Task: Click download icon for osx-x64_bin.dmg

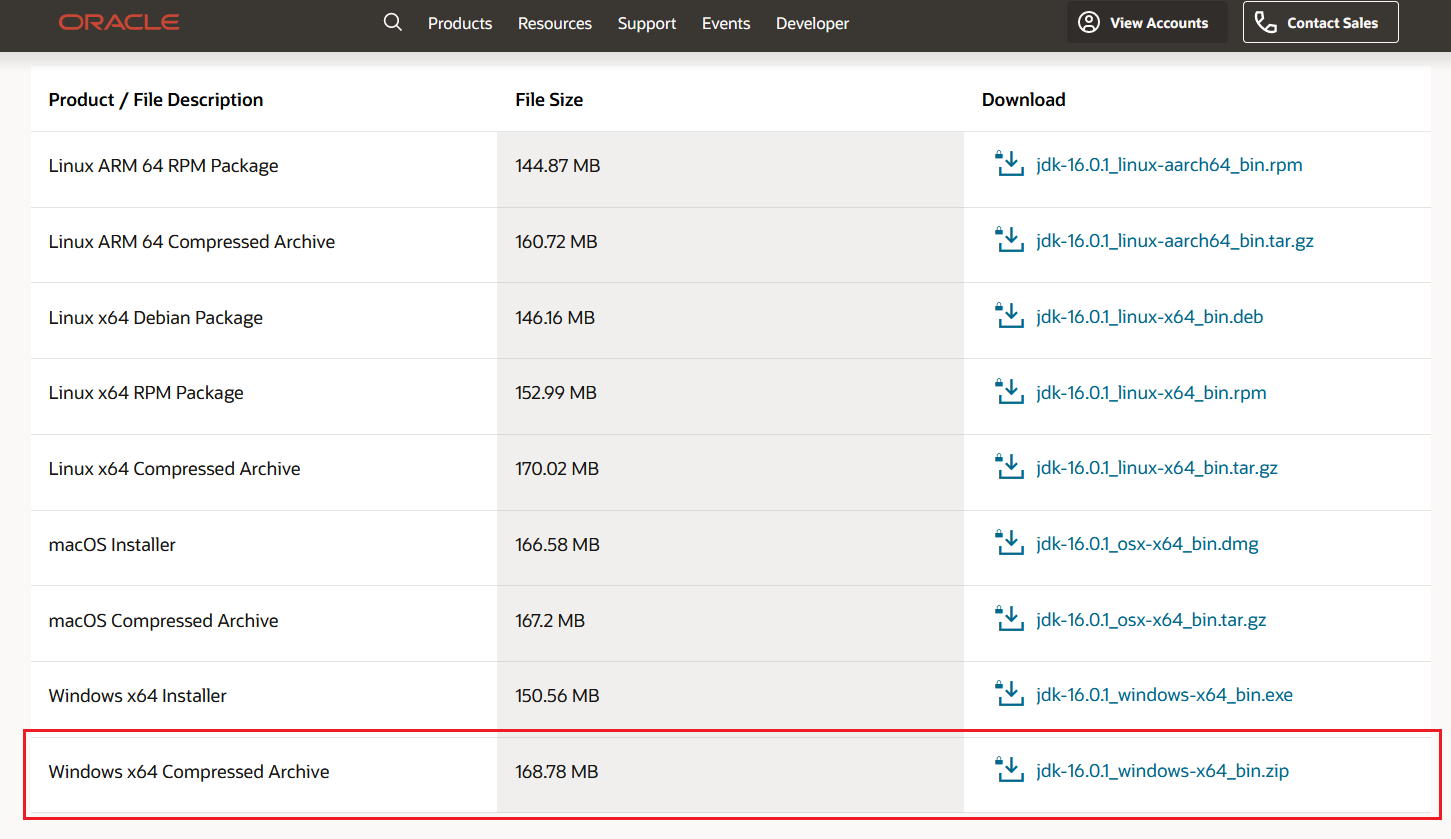Action: point(1010,543)
